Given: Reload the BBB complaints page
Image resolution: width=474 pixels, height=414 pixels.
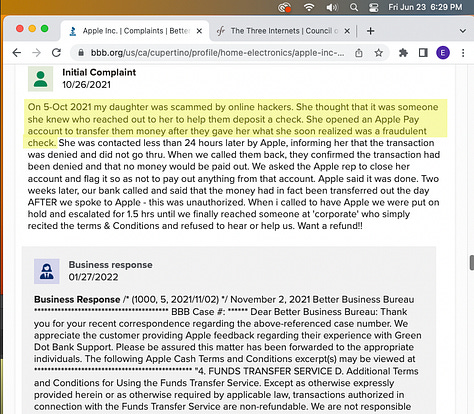Looking at the screenshot, I should tap(56, 53).
